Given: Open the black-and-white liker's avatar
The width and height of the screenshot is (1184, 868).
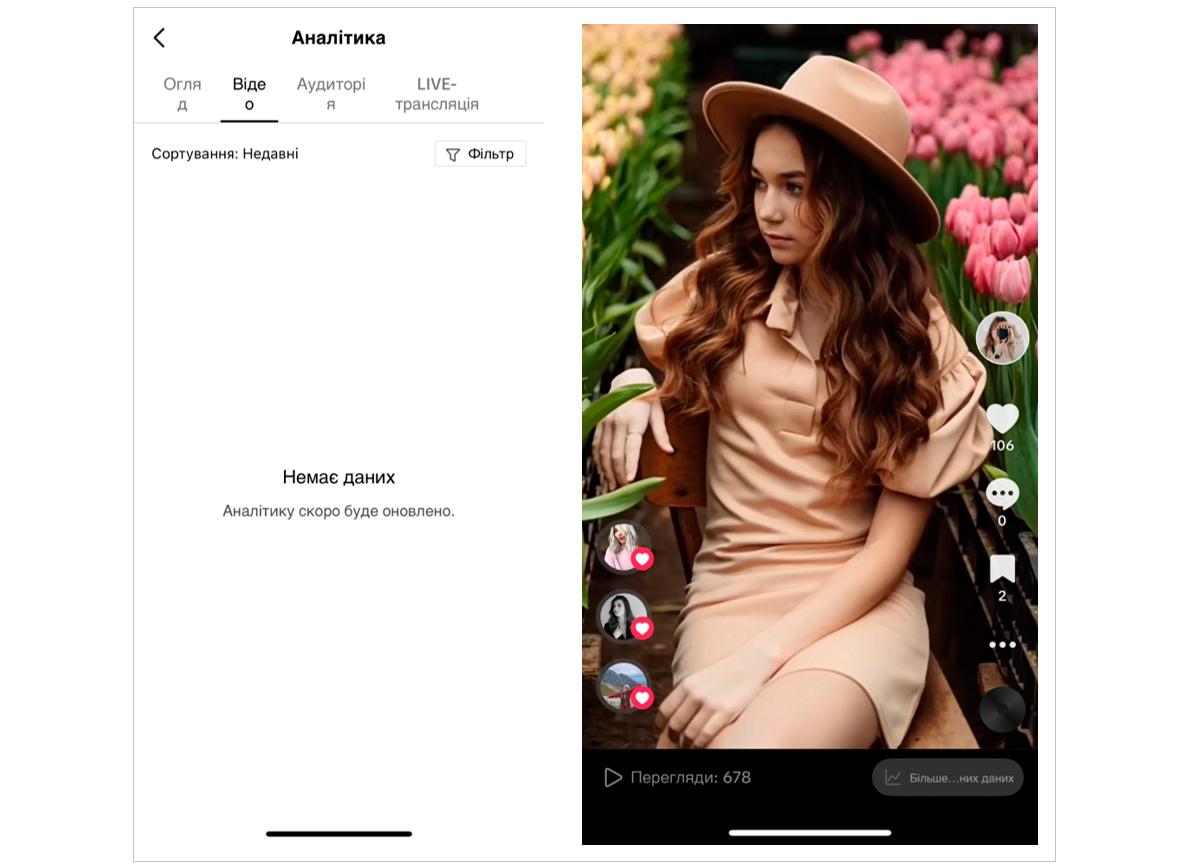Looking at the screenshot, I should 622,615.
